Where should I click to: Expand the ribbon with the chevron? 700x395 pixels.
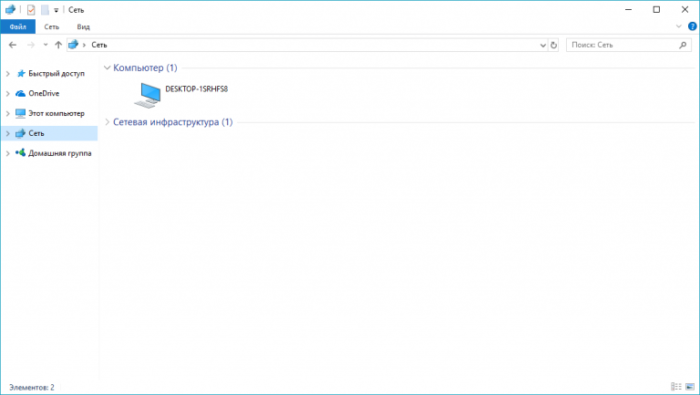[x=679, y=27]
